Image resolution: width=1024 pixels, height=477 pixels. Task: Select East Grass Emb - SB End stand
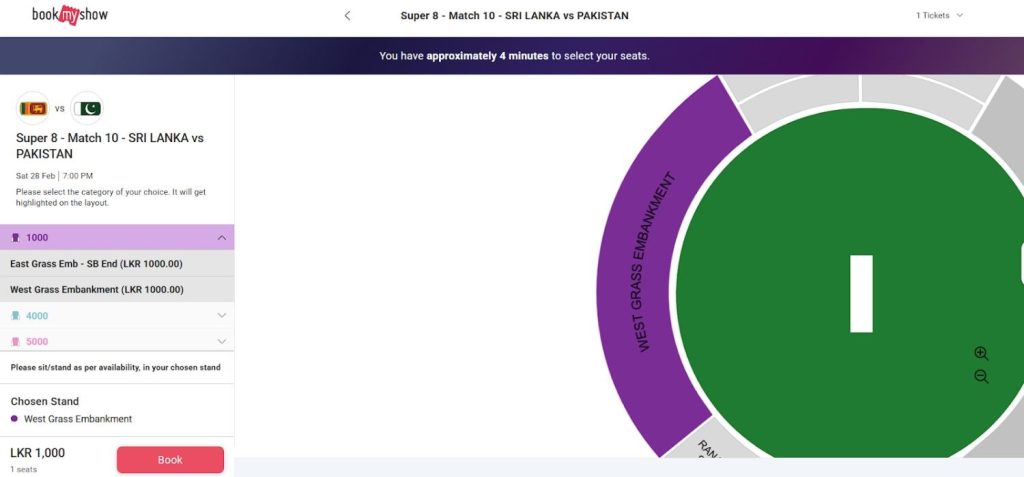[x=96, y=264]
